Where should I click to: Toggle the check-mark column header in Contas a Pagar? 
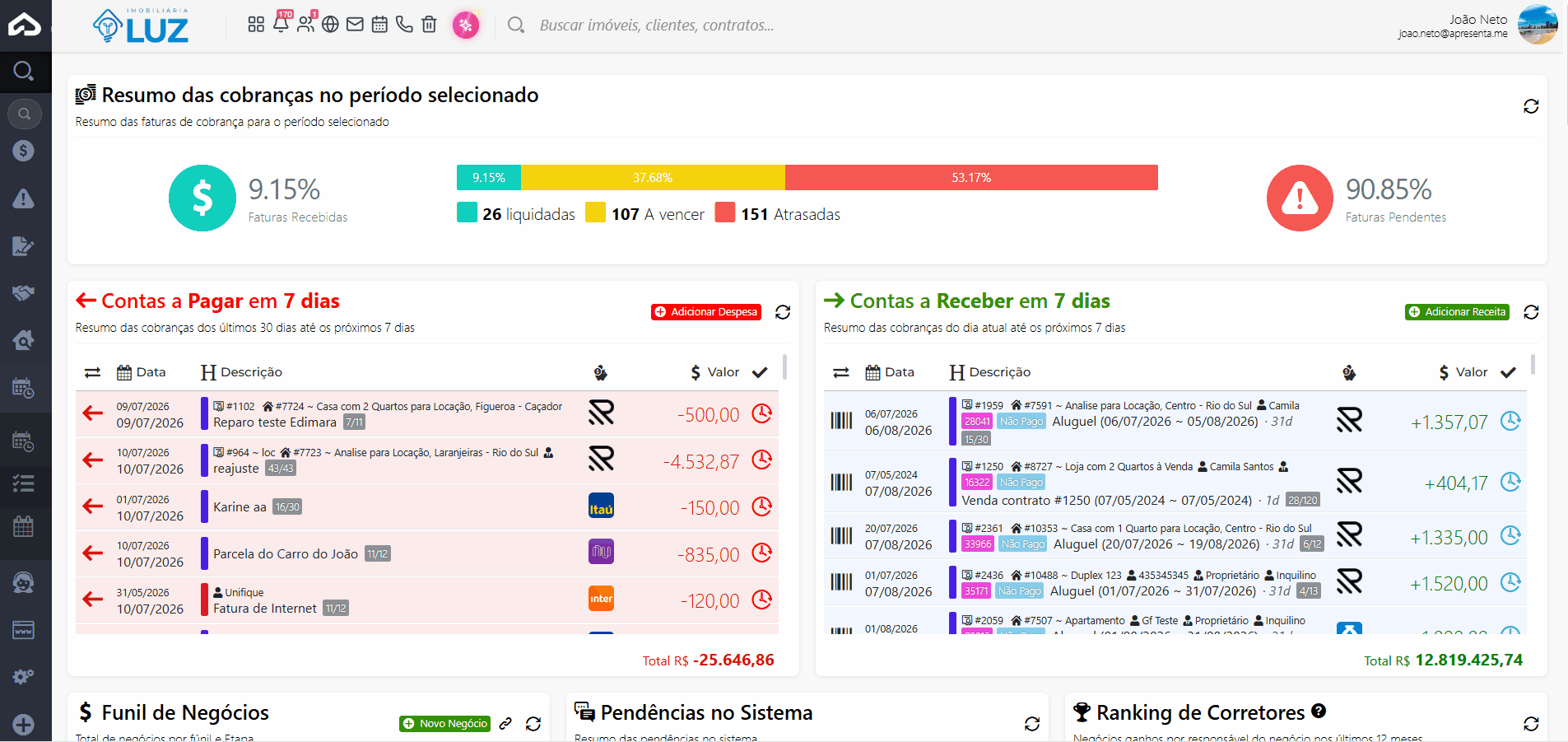coord(760,372)
